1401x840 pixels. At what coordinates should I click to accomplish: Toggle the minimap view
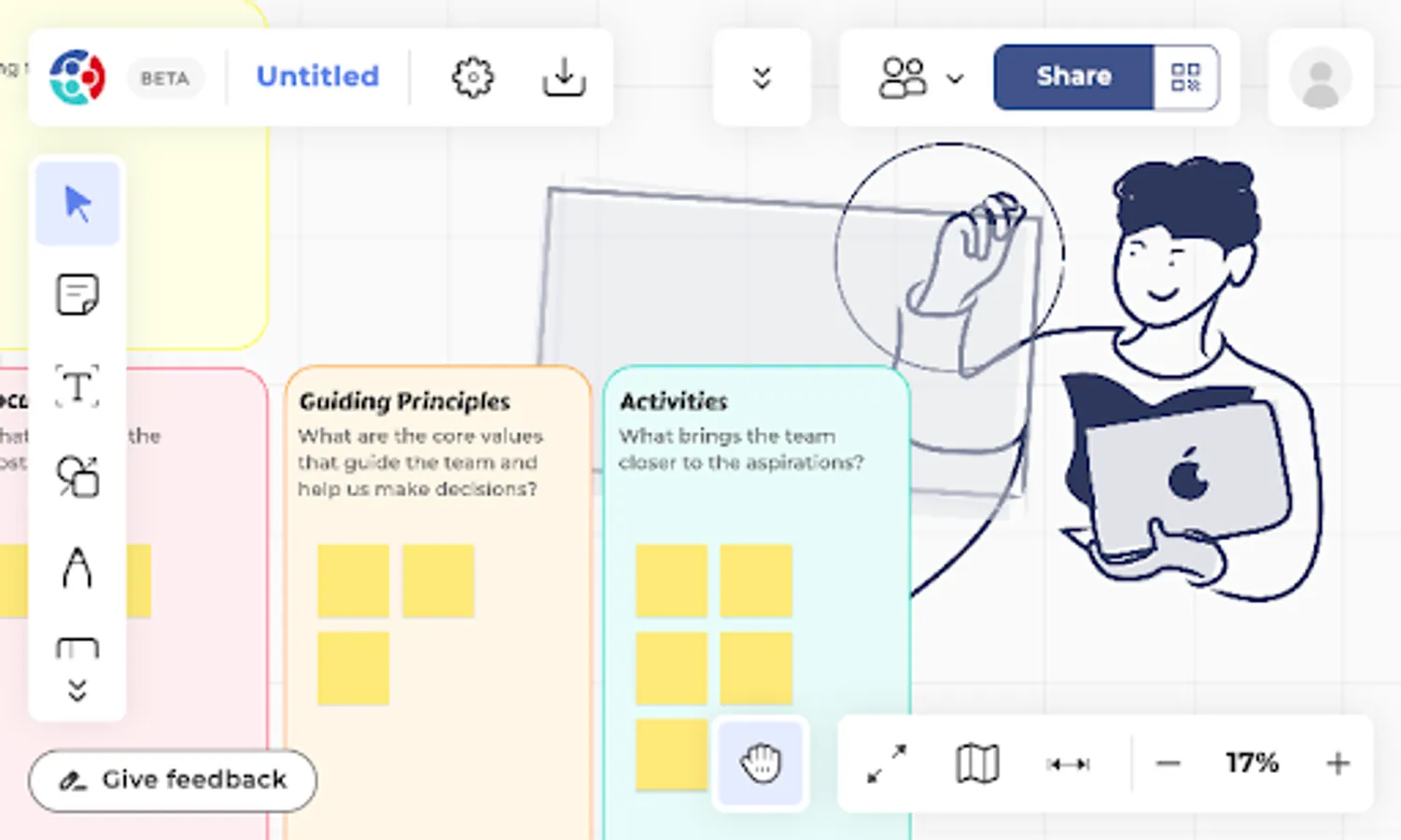[x=977, y=763]
